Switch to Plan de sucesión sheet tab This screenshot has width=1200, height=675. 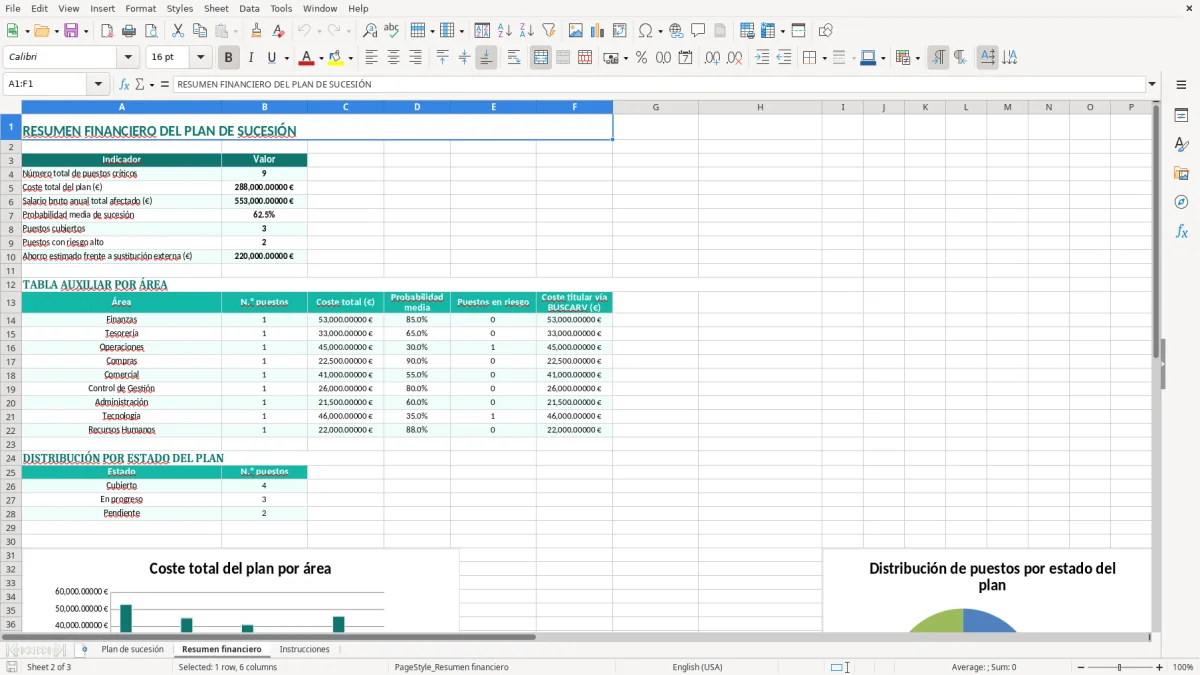coord(132,649)
